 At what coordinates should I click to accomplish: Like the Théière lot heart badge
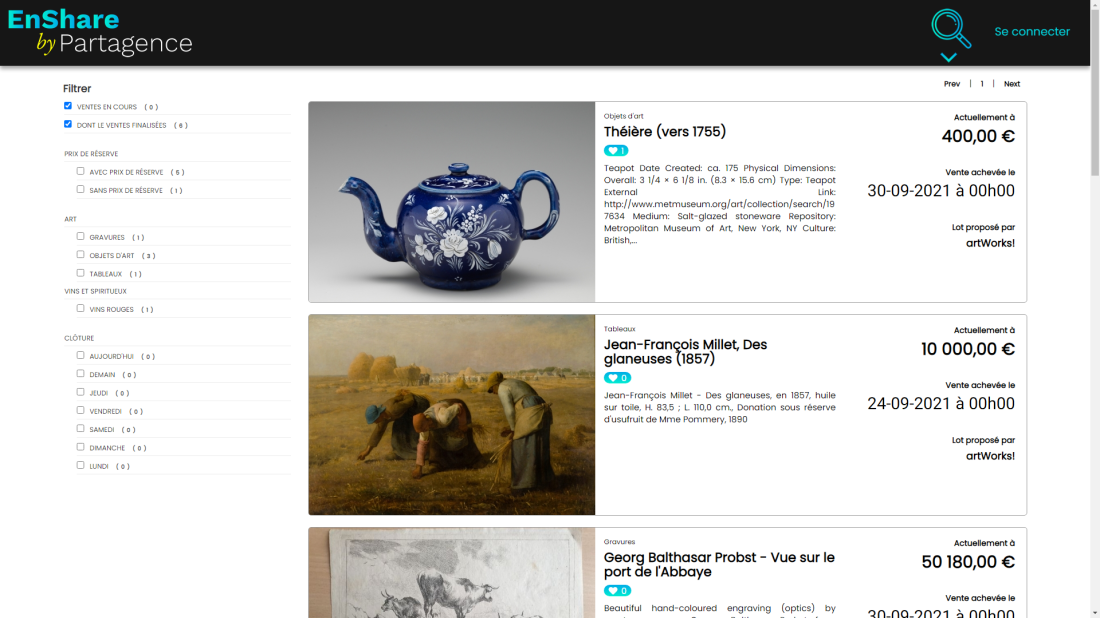616,151
